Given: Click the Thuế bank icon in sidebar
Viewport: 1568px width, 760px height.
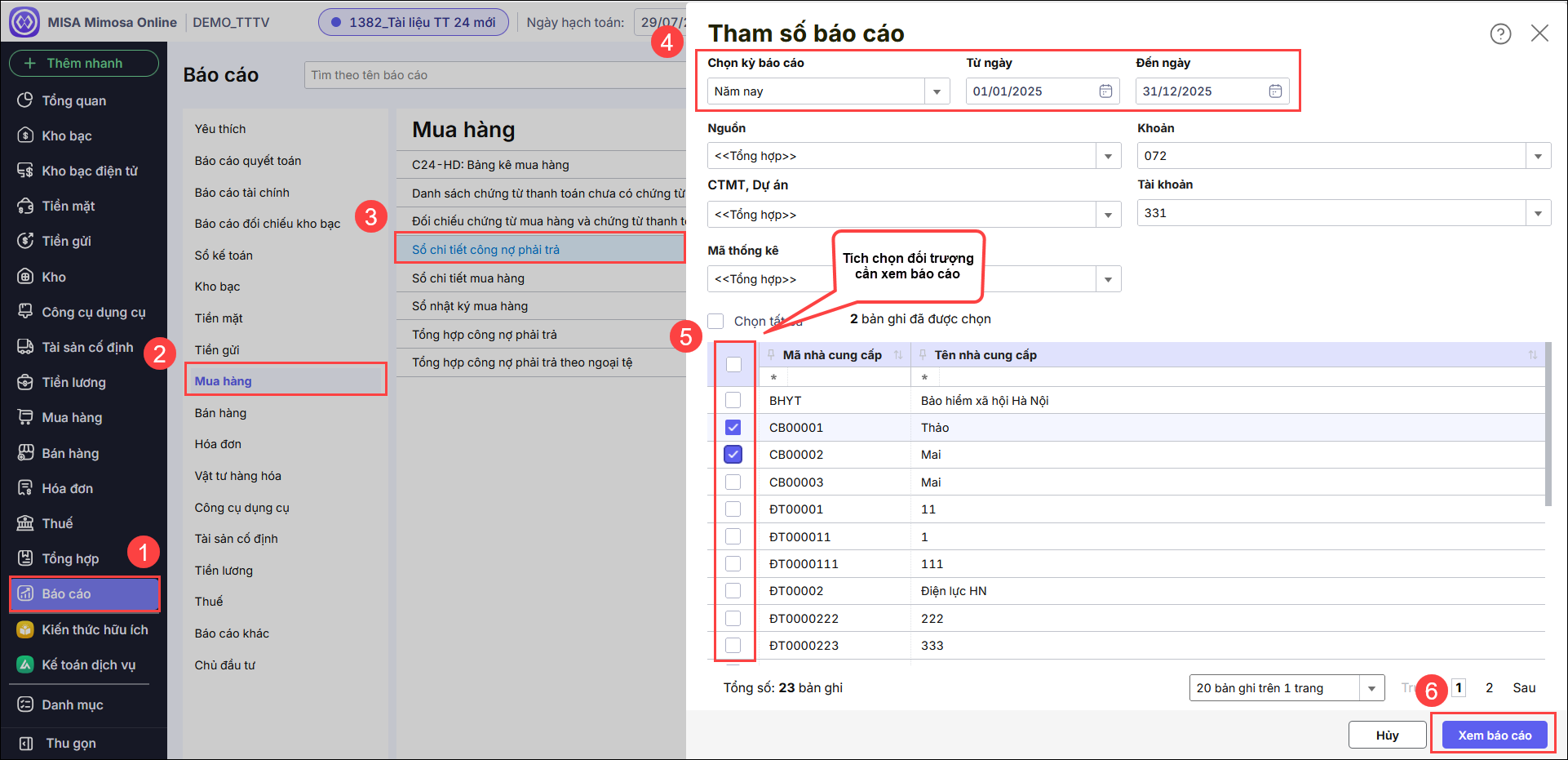Looking at the screenshot, I should (x=25, y=523).
